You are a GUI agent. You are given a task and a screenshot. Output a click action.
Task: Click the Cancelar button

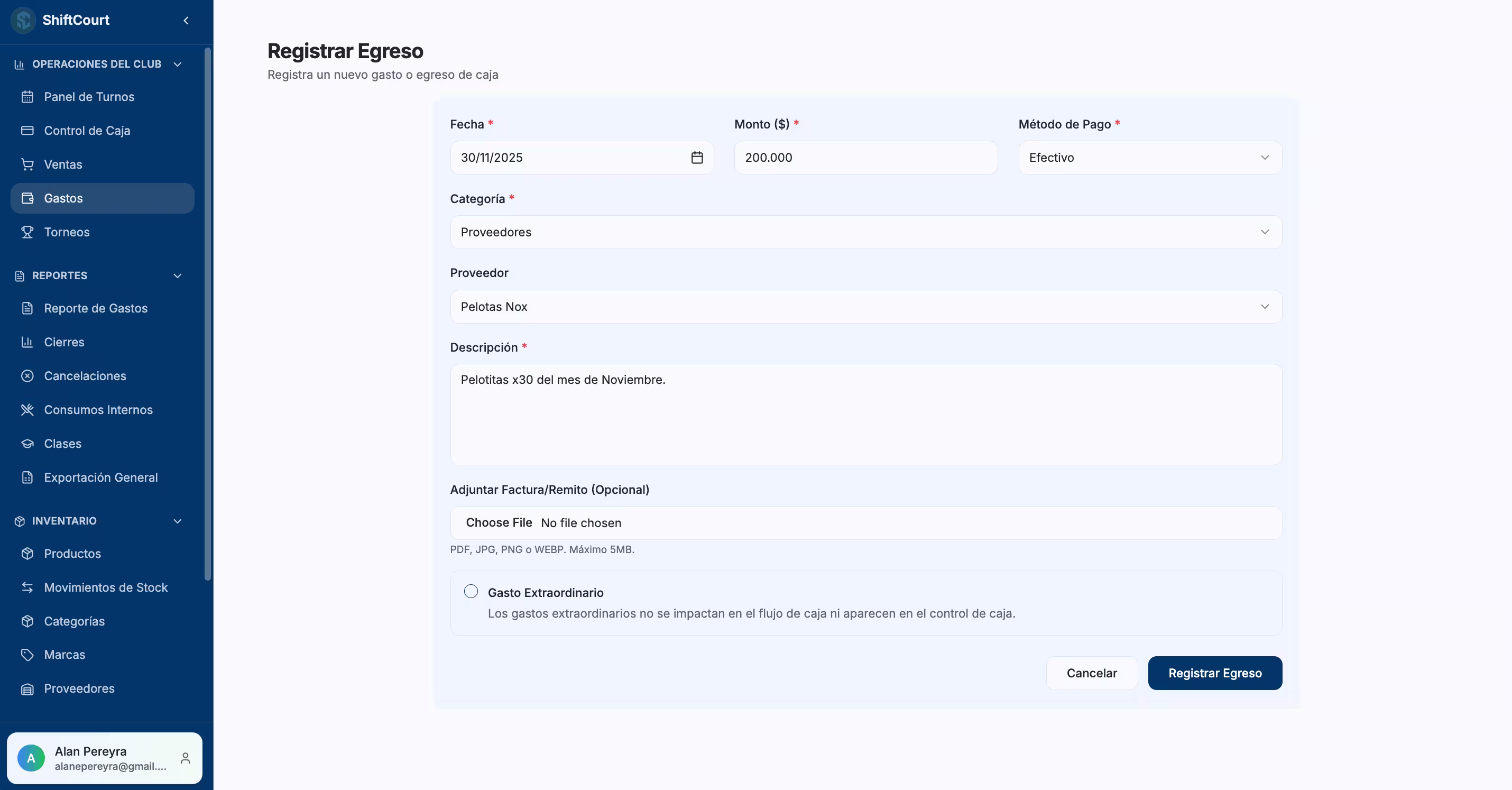coord(1091,673)
